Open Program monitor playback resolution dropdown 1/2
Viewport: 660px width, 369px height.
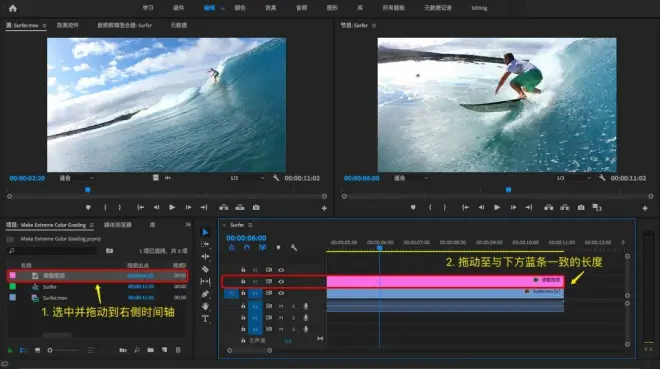pyautogui.click(x=574, y=178)
